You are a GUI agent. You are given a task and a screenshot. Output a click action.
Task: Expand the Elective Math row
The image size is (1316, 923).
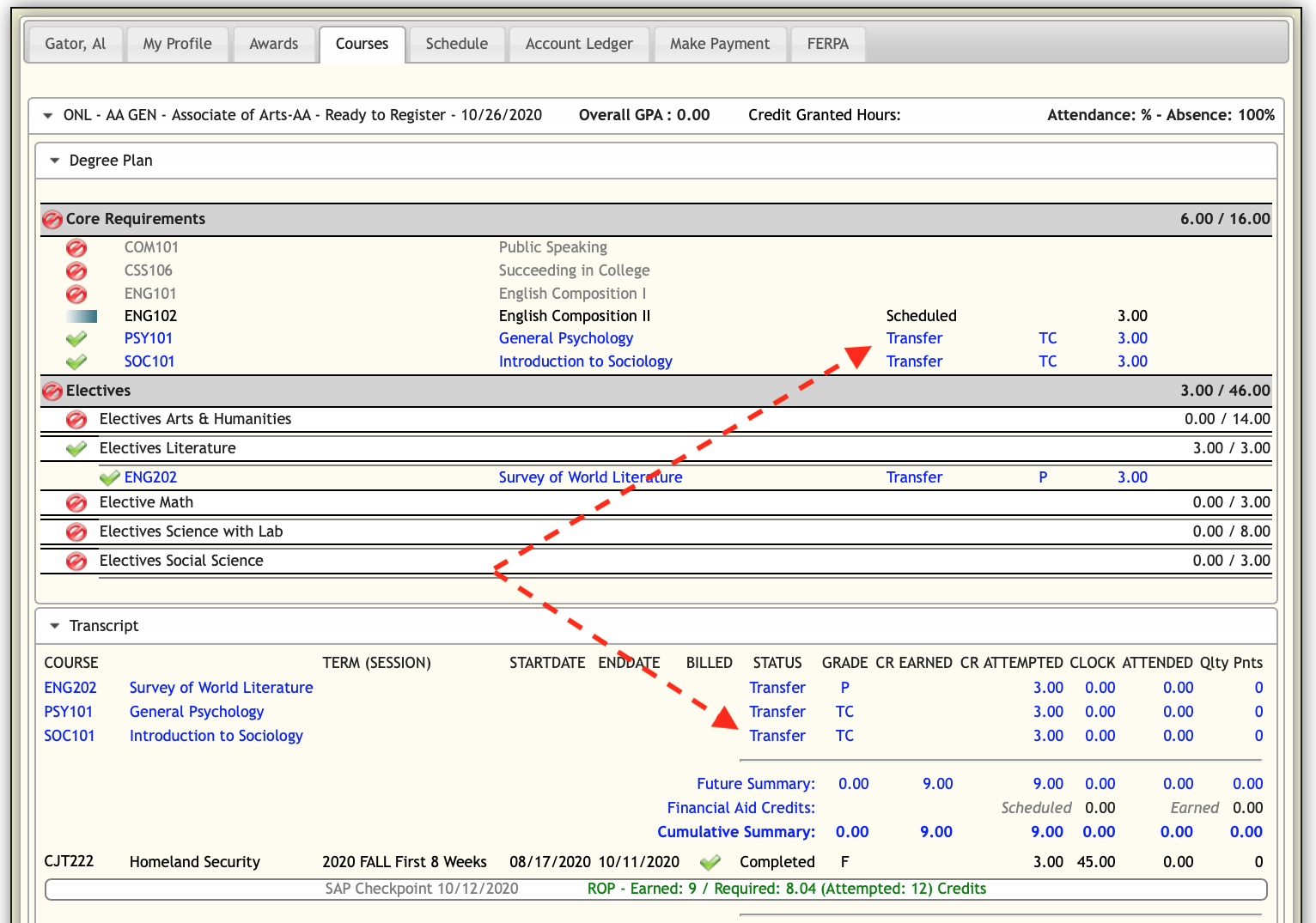[x=146, y=502]
